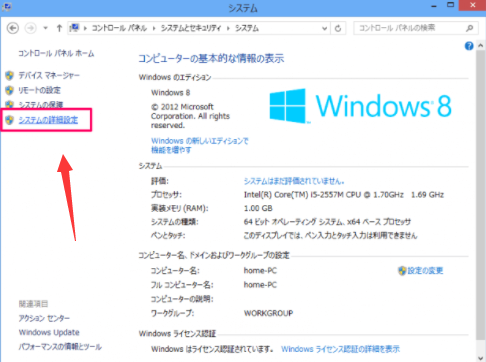Click scrollbar down arrow

[481, 358]
